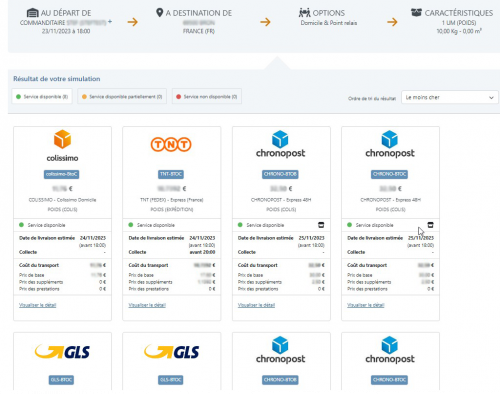Viewport: 500px width, 394px height.
Task: Click the box icon beside CARACTÉRISTIQUES
Action: (416, 13)
